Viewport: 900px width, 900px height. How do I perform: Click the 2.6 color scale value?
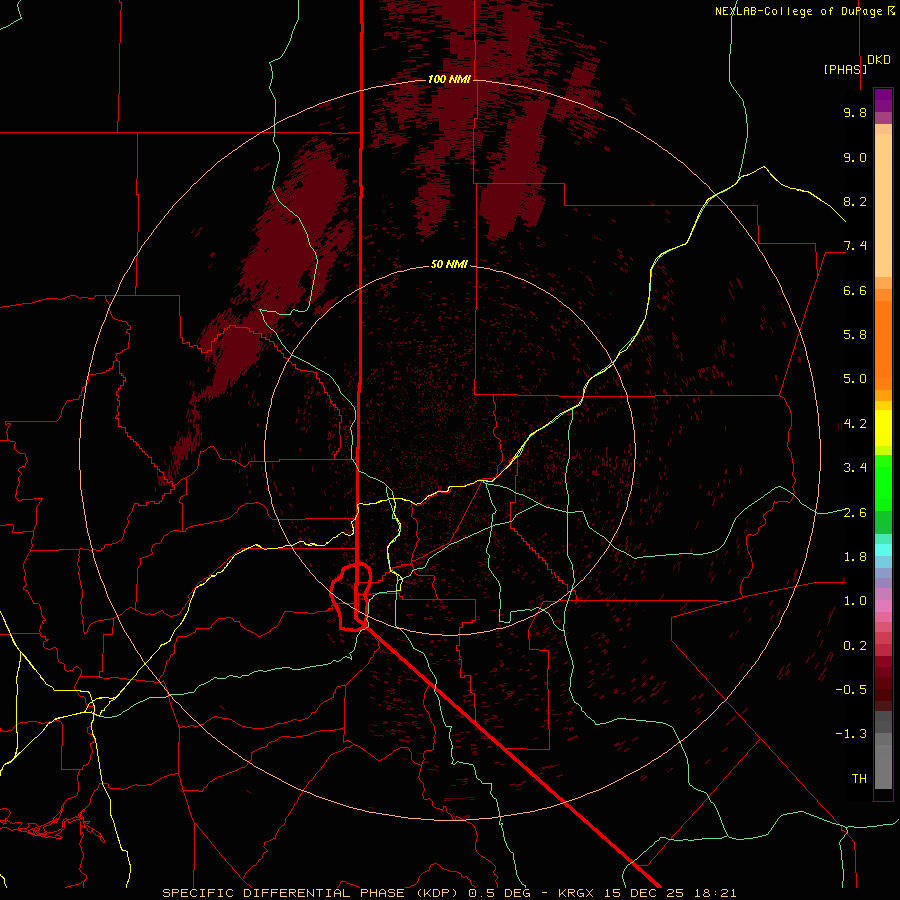[855, 513]
